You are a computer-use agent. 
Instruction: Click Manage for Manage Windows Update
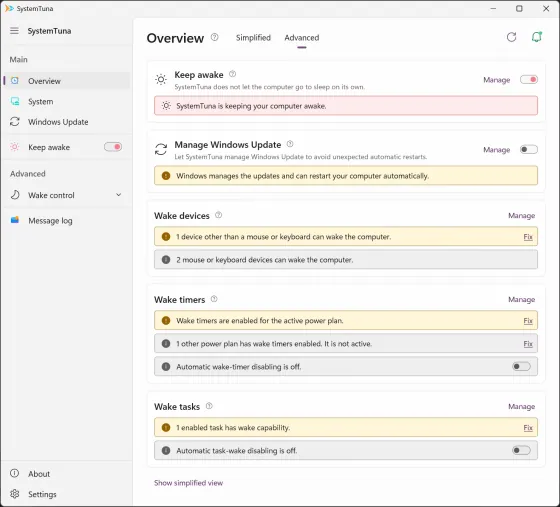[496, 150]
